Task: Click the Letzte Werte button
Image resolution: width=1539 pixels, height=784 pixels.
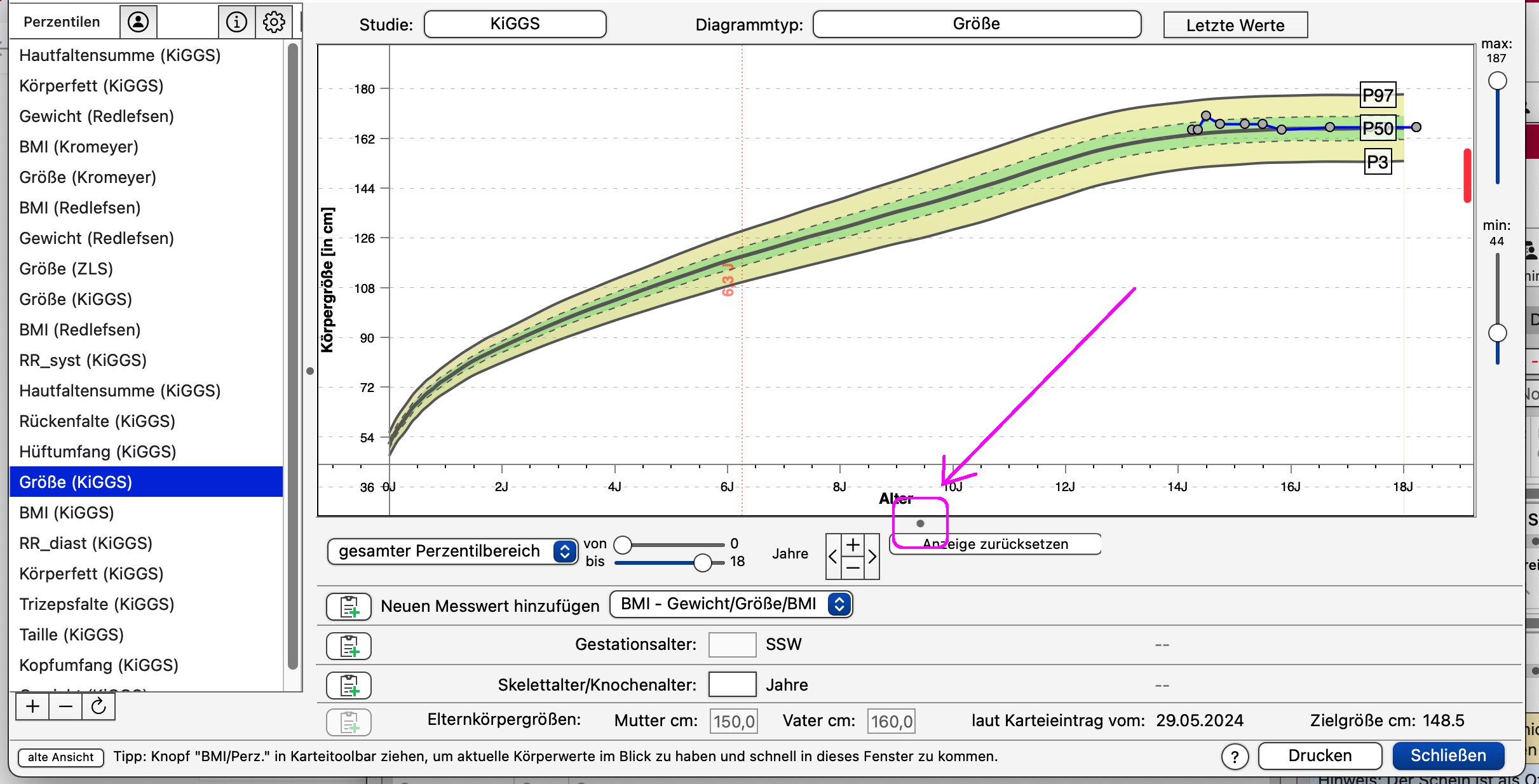Action: (1235, 25)
